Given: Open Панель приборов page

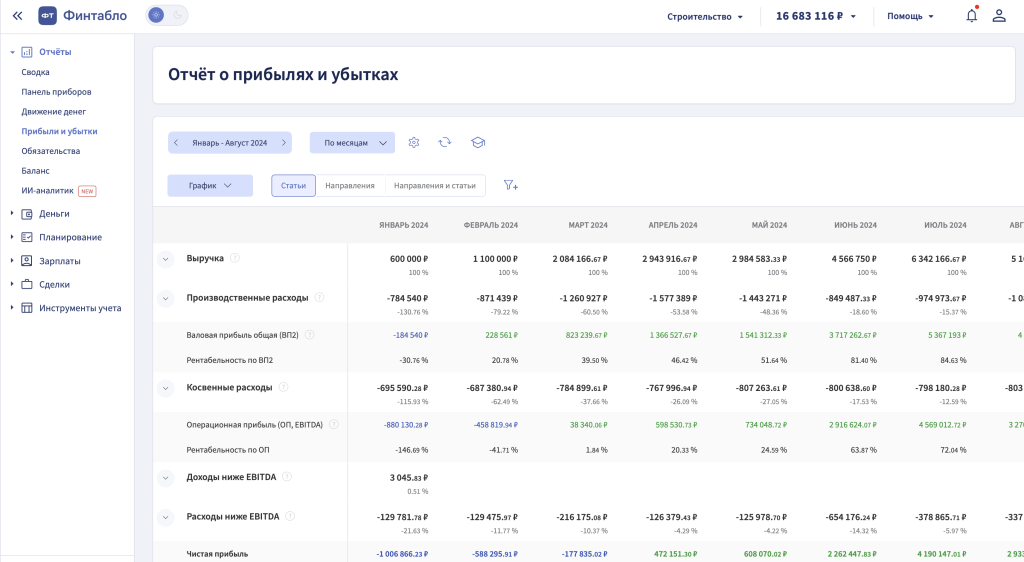Looking at the screenshot, I should (56, 92).
